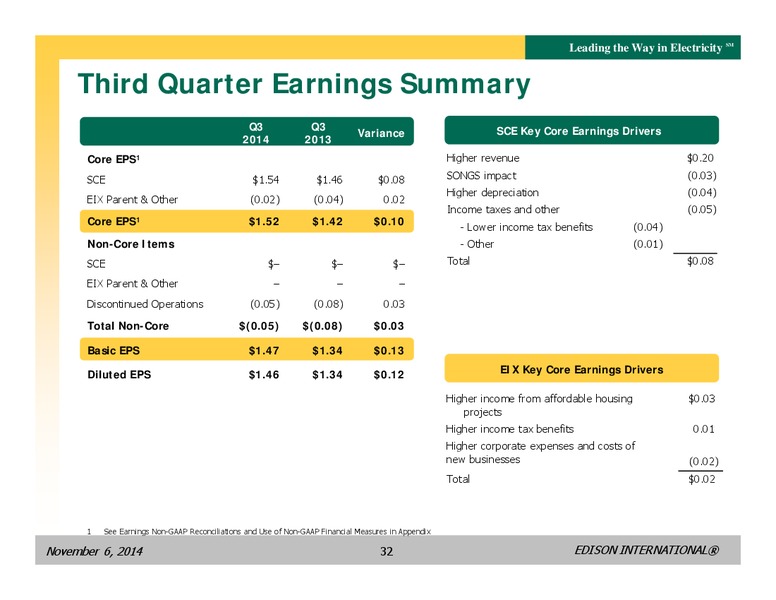Click the 'Higher depreciation' driver line

click(492, 193)
